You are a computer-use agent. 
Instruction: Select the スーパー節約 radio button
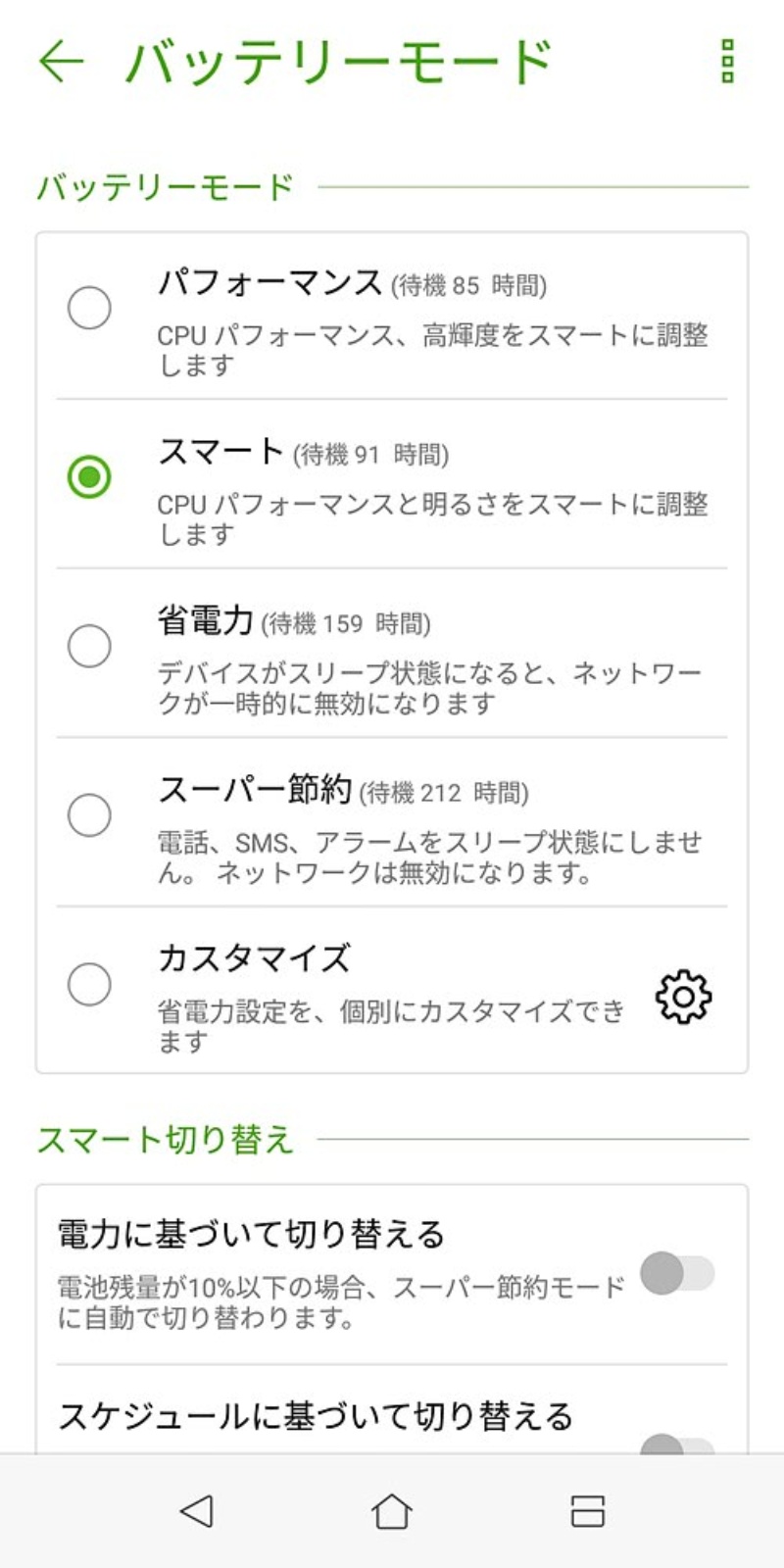89,815
